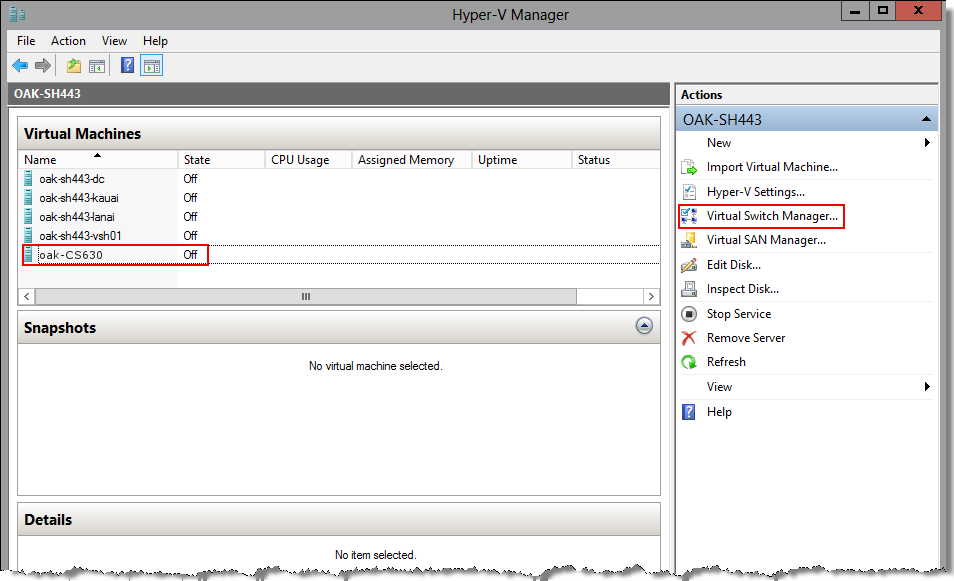Viewport: 954px width, 581px height.
Task: Choose Inspect Disk action
Action: point(743,289)
